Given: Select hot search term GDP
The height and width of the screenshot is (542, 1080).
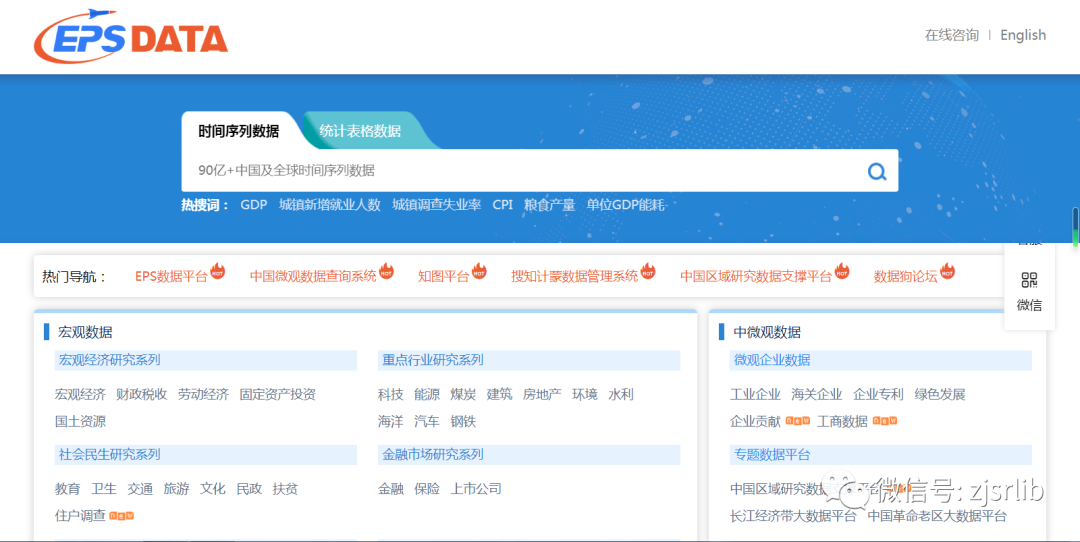Looking at the screenshot, I should (x=253, y=205).
